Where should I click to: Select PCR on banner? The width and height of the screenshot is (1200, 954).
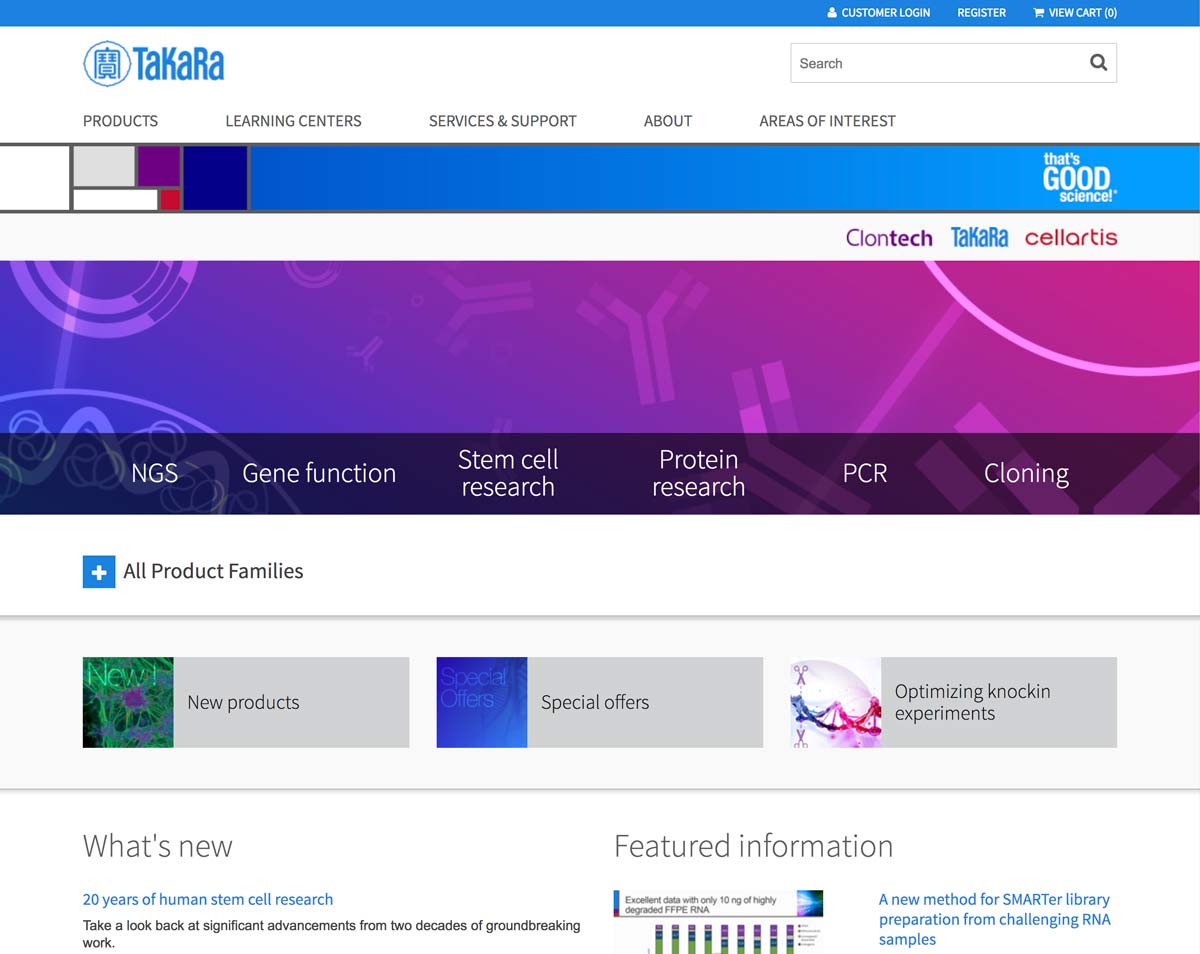pyautogui.click(x=865, y=473)
